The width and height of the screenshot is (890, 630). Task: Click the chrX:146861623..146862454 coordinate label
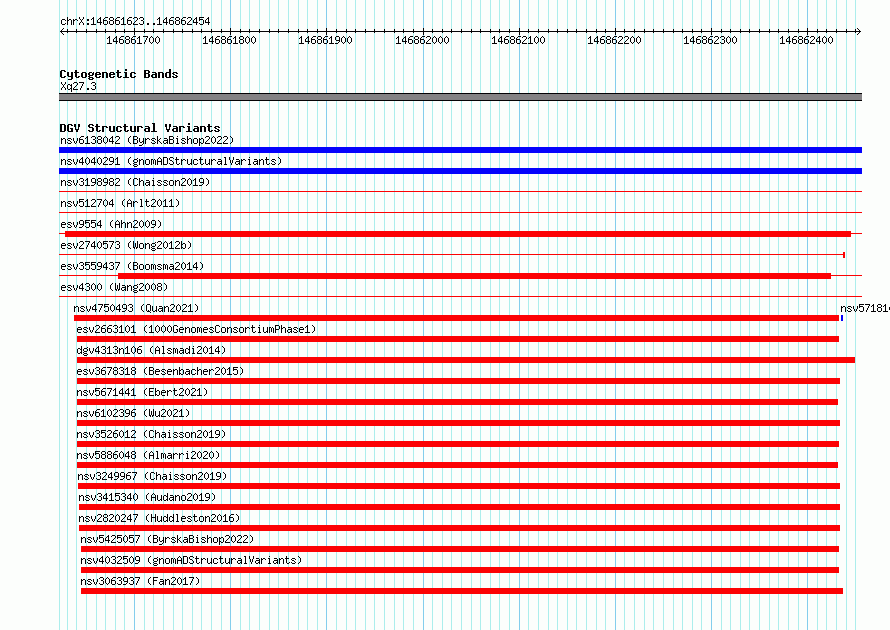135,21
